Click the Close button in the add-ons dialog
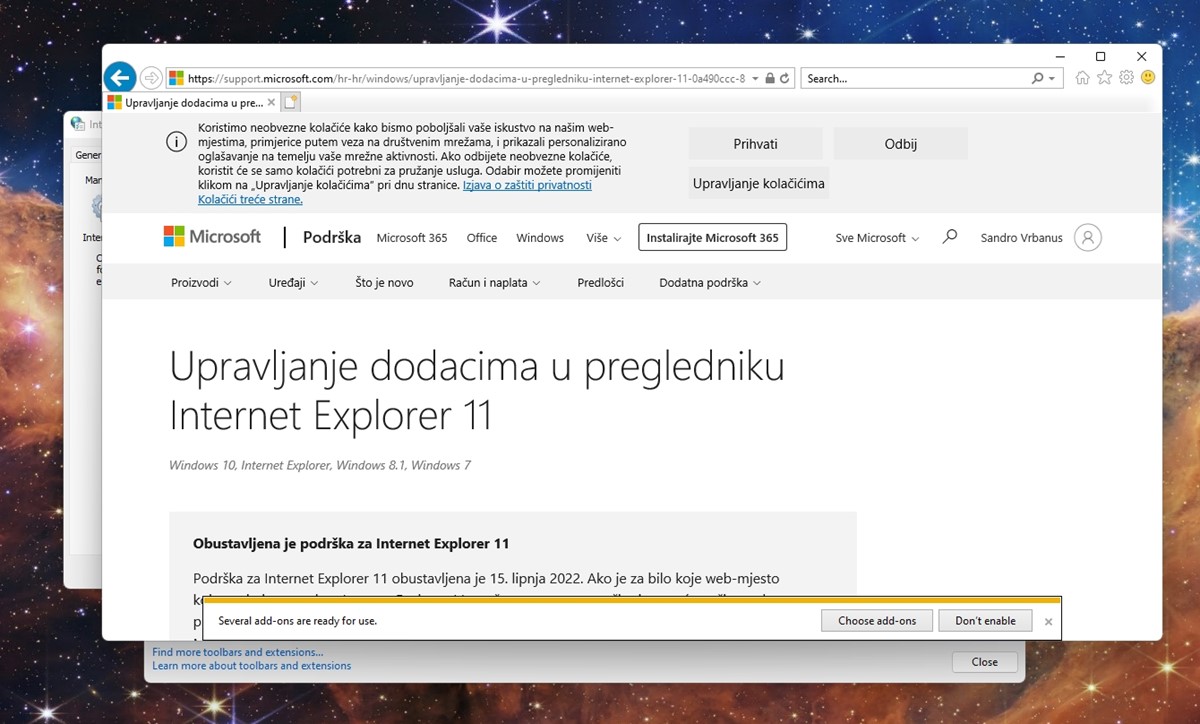The image size is (1200, 724). (x=985, y=662)
